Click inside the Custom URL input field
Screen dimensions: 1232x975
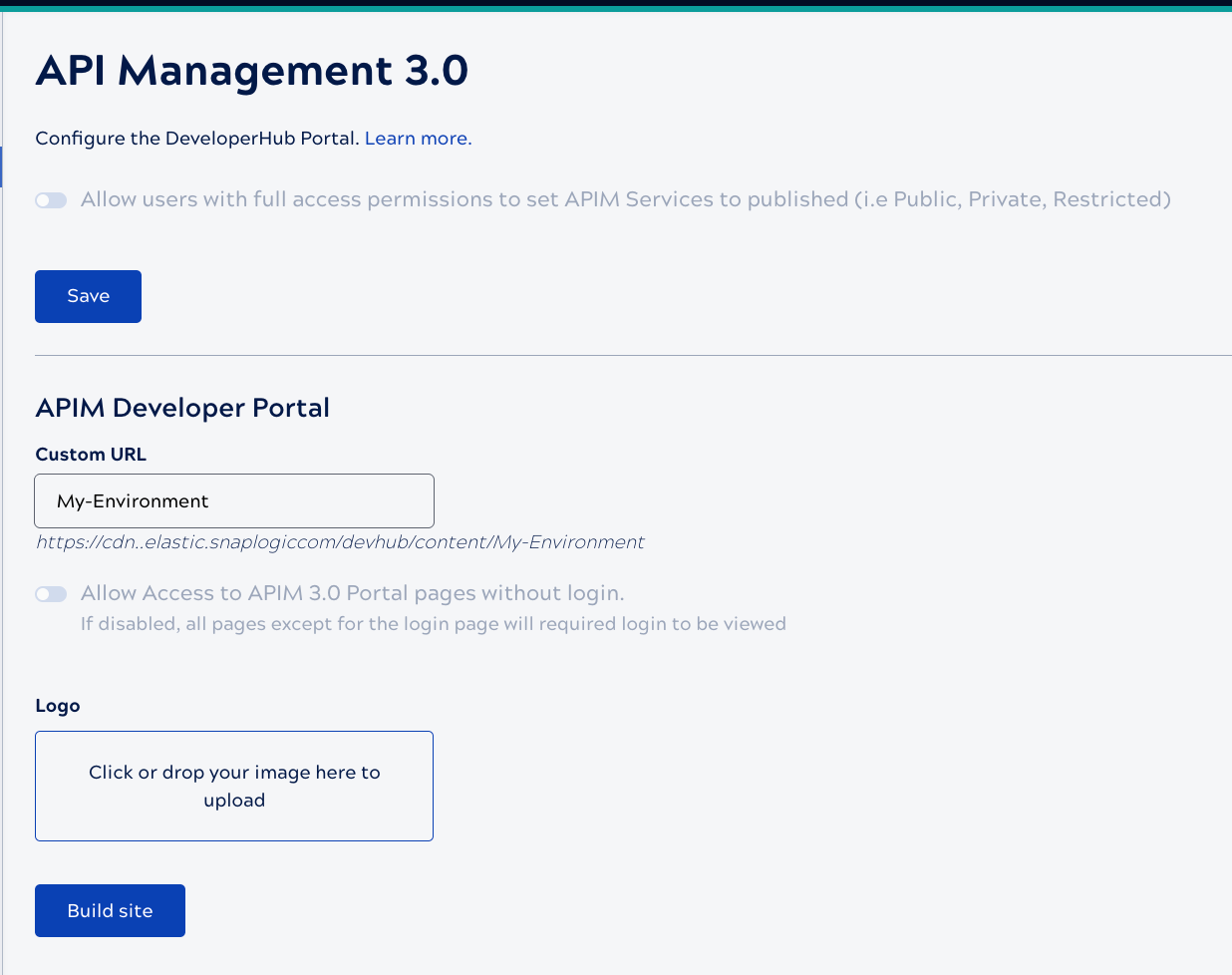click(234, 500)
